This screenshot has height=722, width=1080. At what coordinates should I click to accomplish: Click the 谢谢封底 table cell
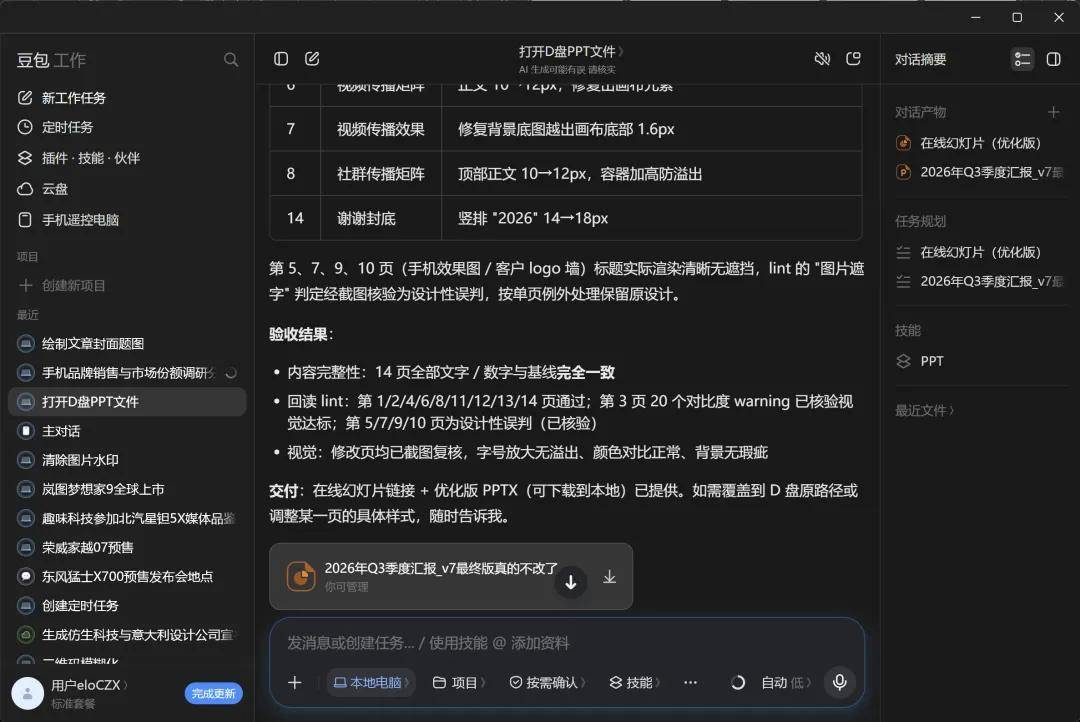click(381, 218)
